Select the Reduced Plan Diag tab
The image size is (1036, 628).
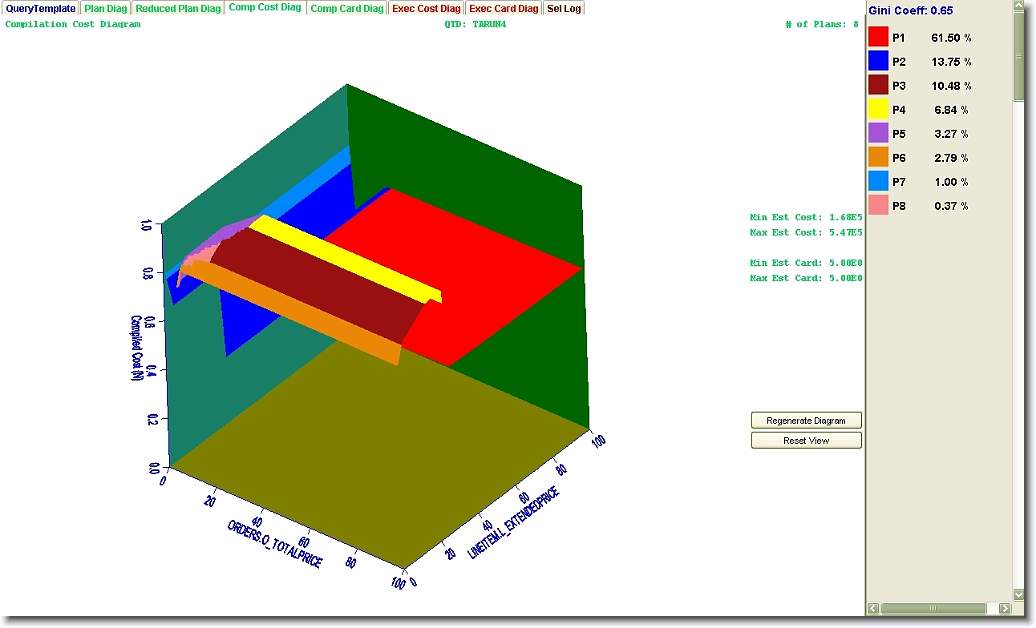(x=178, y=8)
